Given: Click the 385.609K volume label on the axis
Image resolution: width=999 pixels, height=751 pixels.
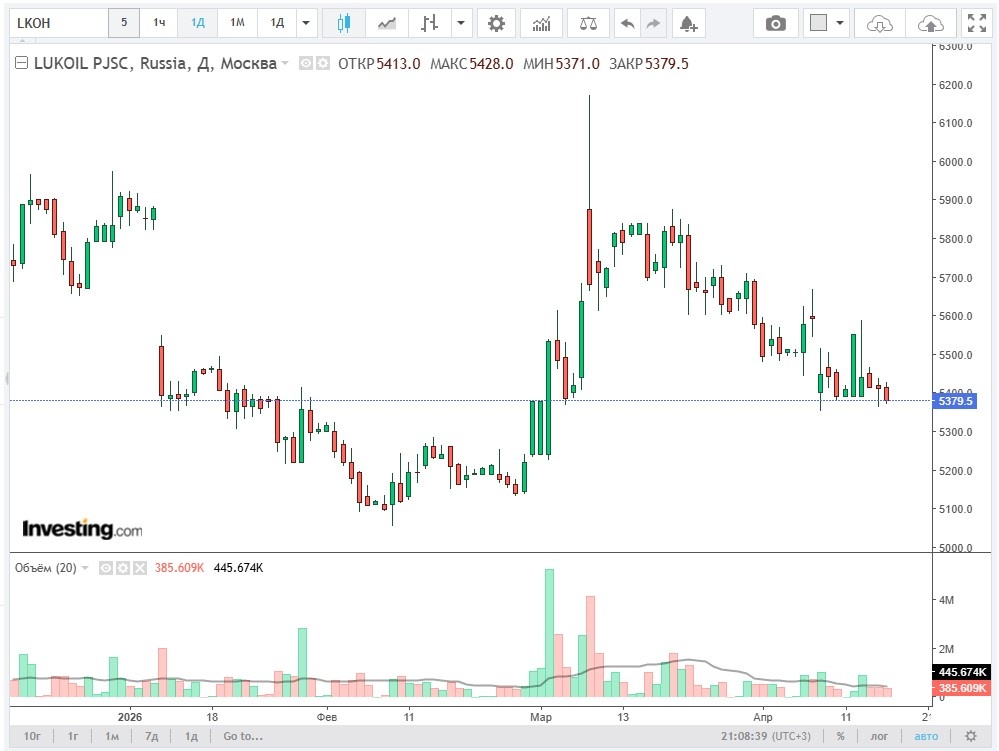Looking at the screenshot, I should pyautogui.click(x=962, y=688).
